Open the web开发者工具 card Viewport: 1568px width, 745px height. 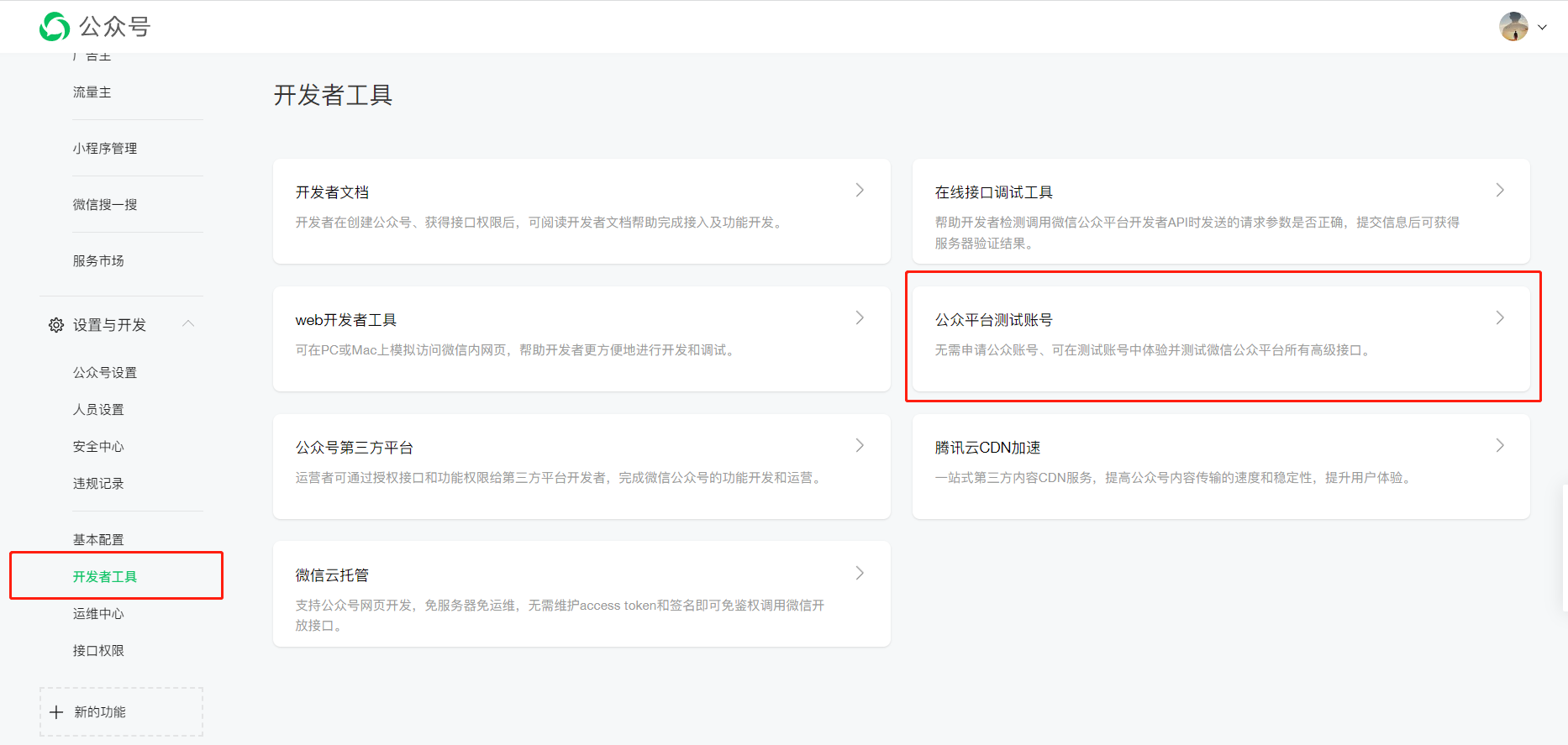point(581,338)
